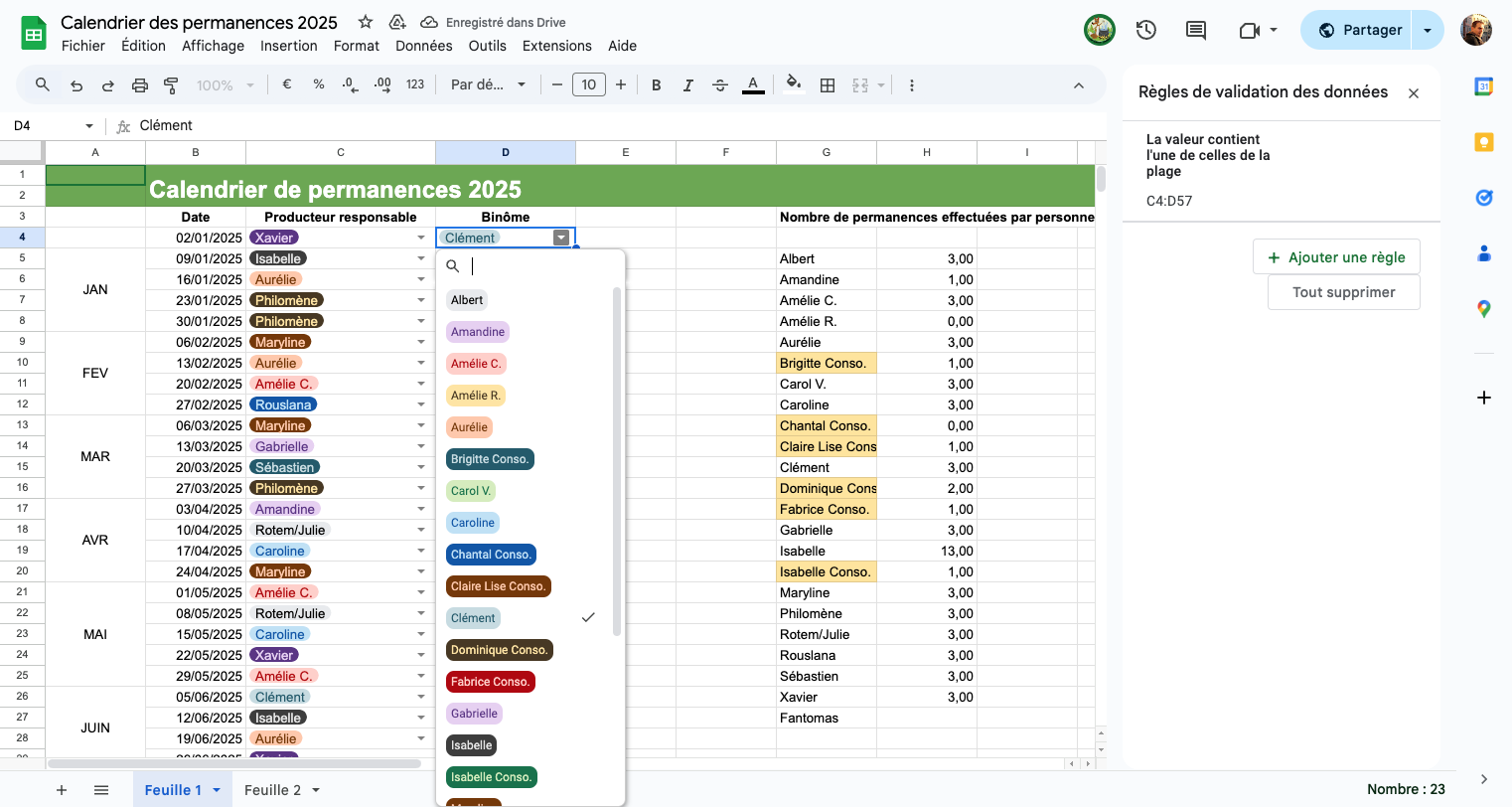Toggle strikethrough text formatting
The width and height of the screenshot is (1512, 807).
tap(720, 85)
